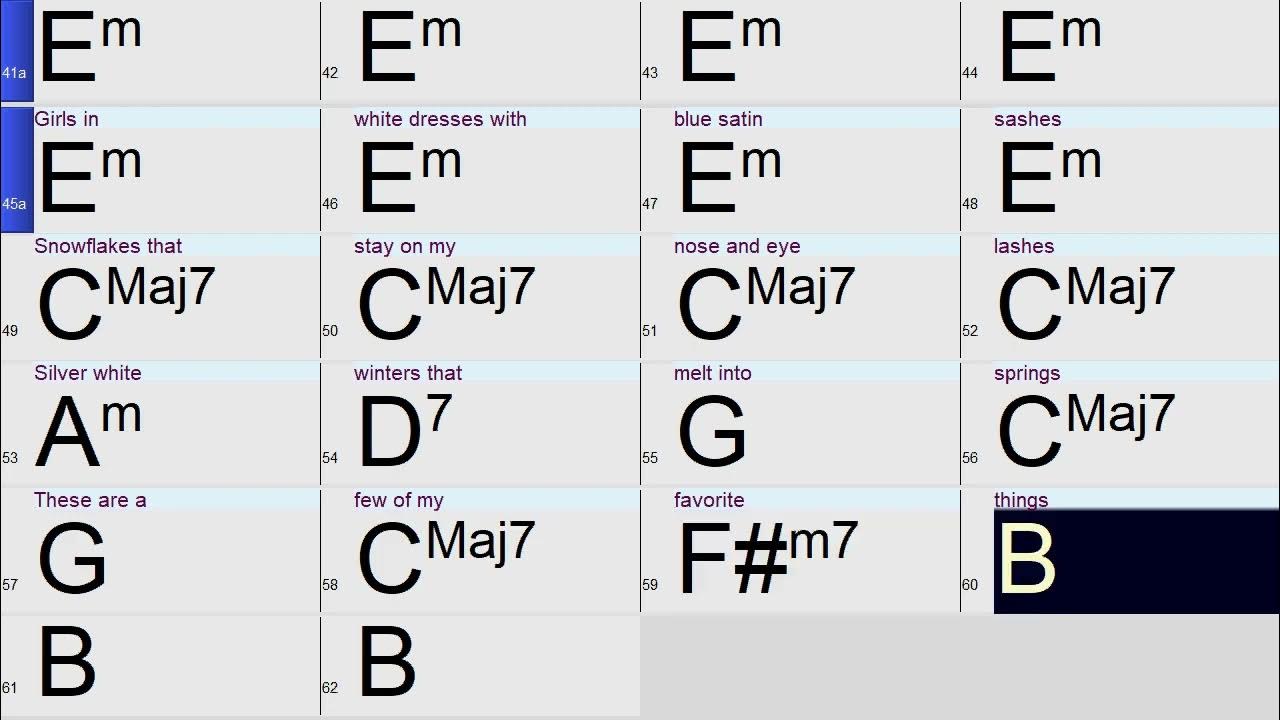Click the blue part marker at bar 41a
The image size is (1280, 720).
coord(16,50)
